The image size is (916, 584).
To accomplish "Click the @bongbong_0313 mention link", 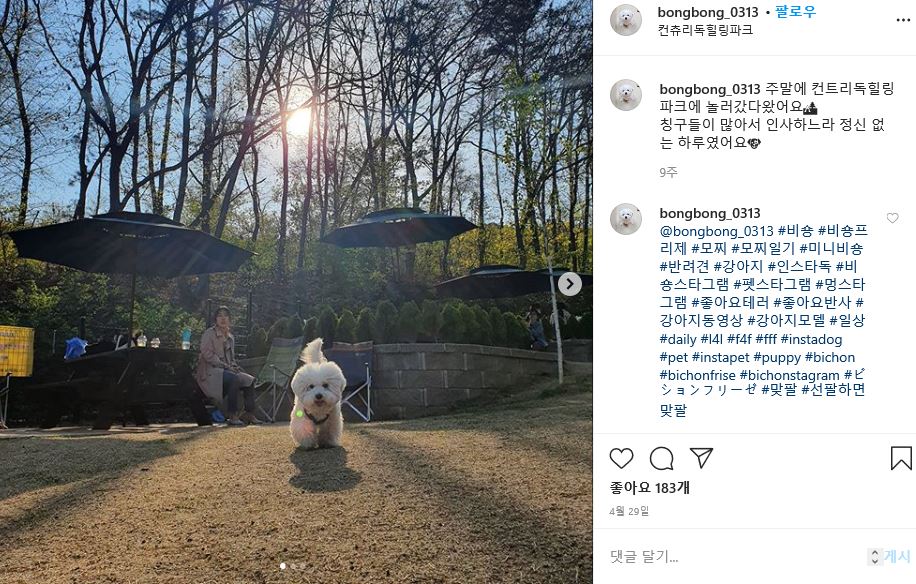I will (x=716, y=231).
